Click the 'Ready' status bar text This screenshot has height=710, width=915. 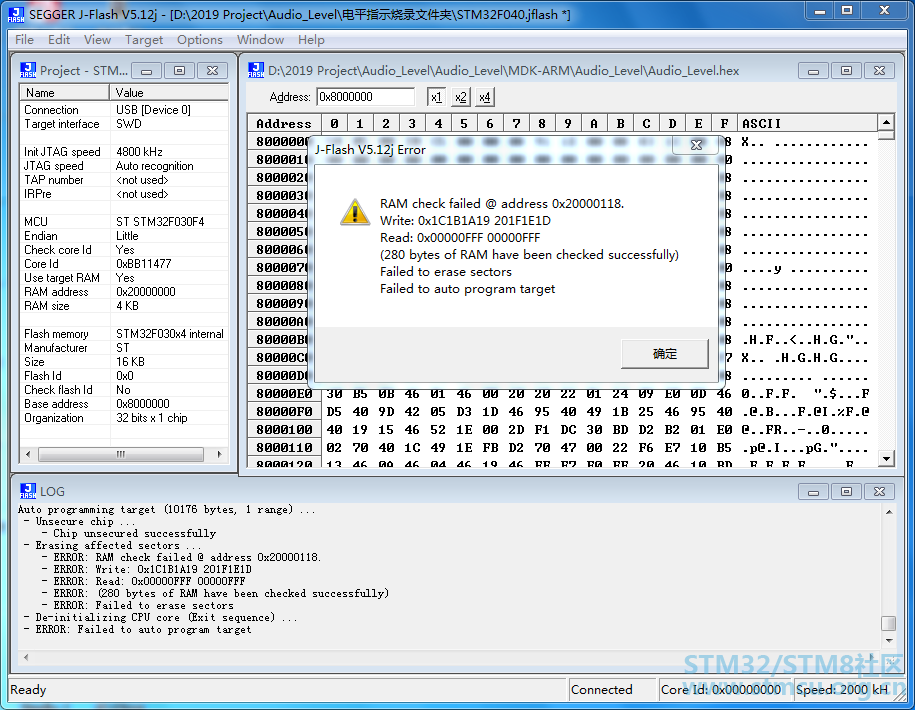[x=28, y=690]
